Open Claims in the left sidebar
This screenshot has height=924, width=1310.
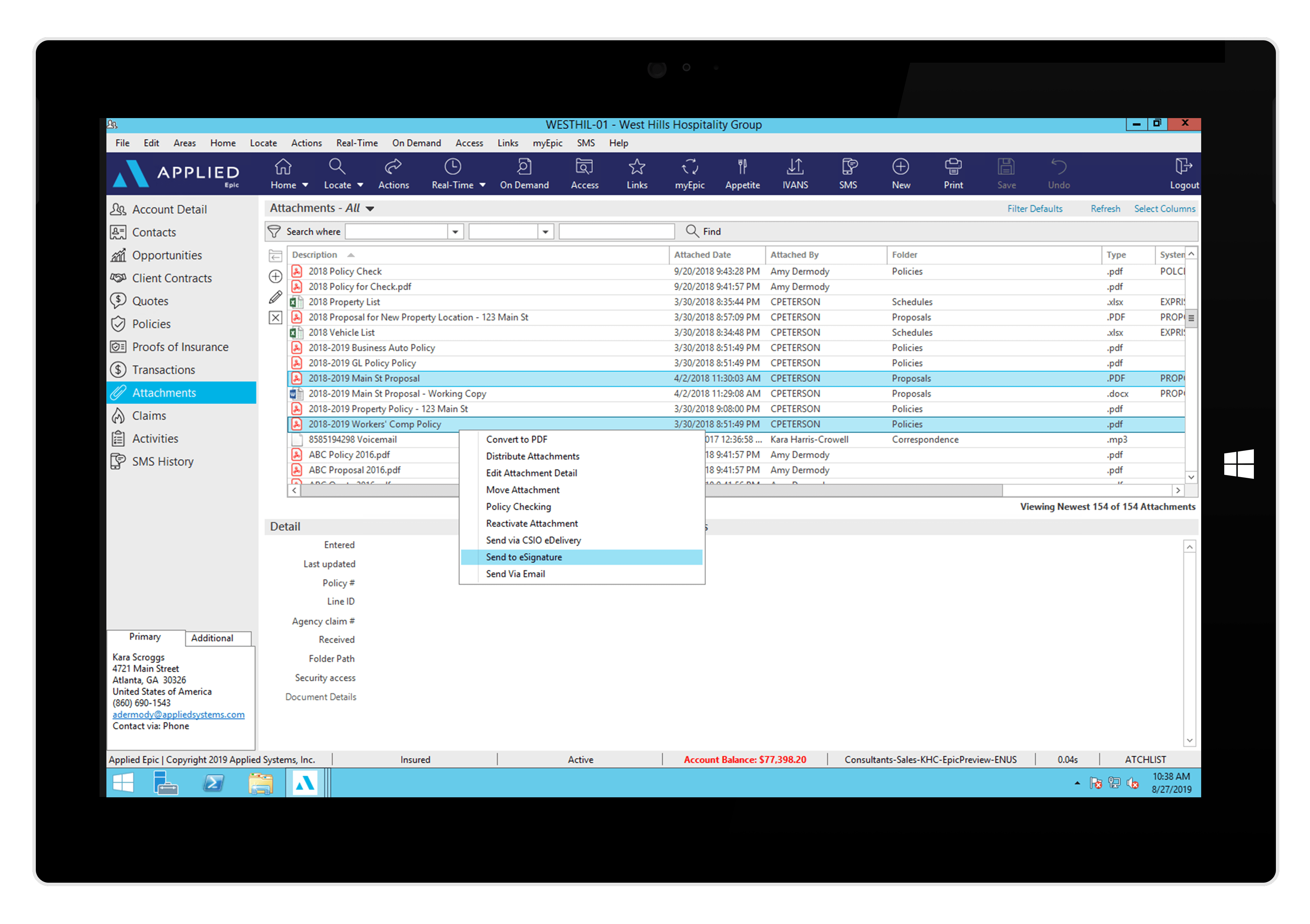(x=149, y=416)
